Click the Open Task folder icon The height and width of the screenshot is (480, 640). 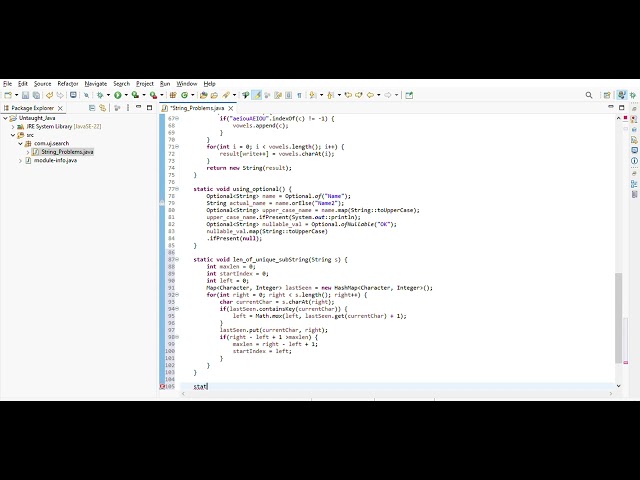pyautogui.click(x=214, y=95)
